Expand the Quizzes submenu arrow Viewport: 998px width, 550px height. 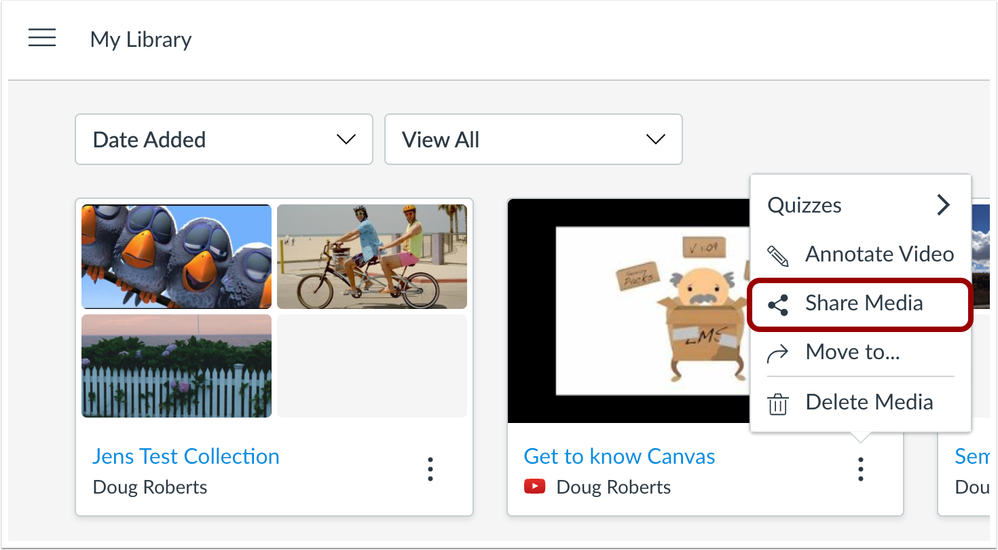942,205
